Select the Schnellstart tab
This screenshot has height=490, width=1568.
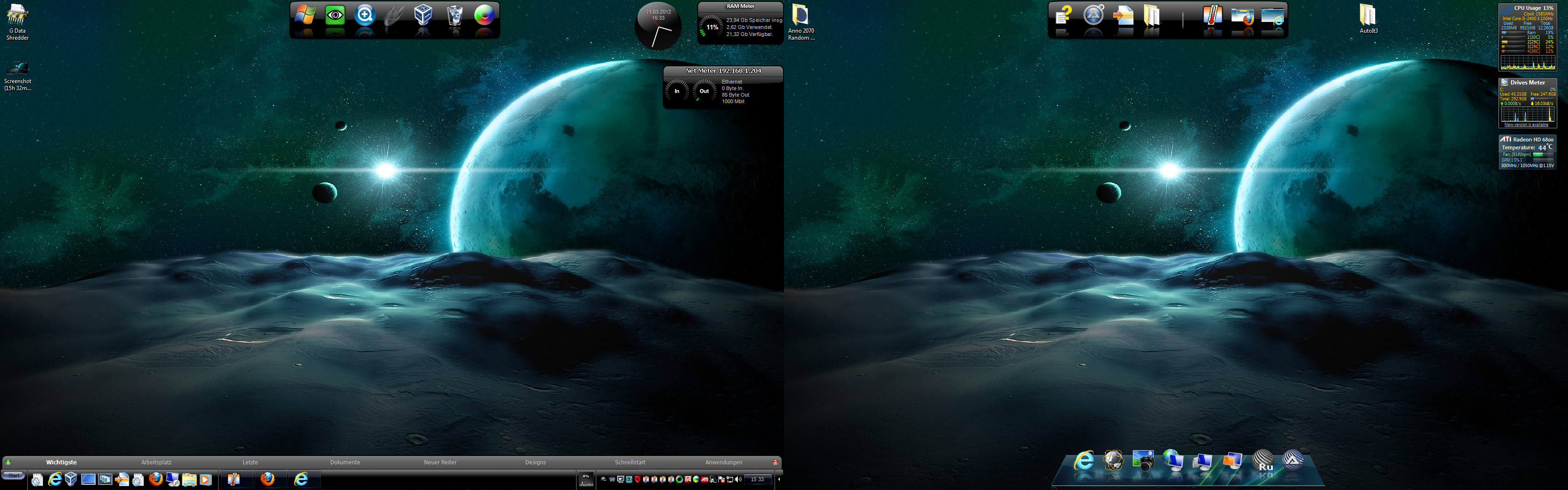pyautogui.click(x=630, y=462)
